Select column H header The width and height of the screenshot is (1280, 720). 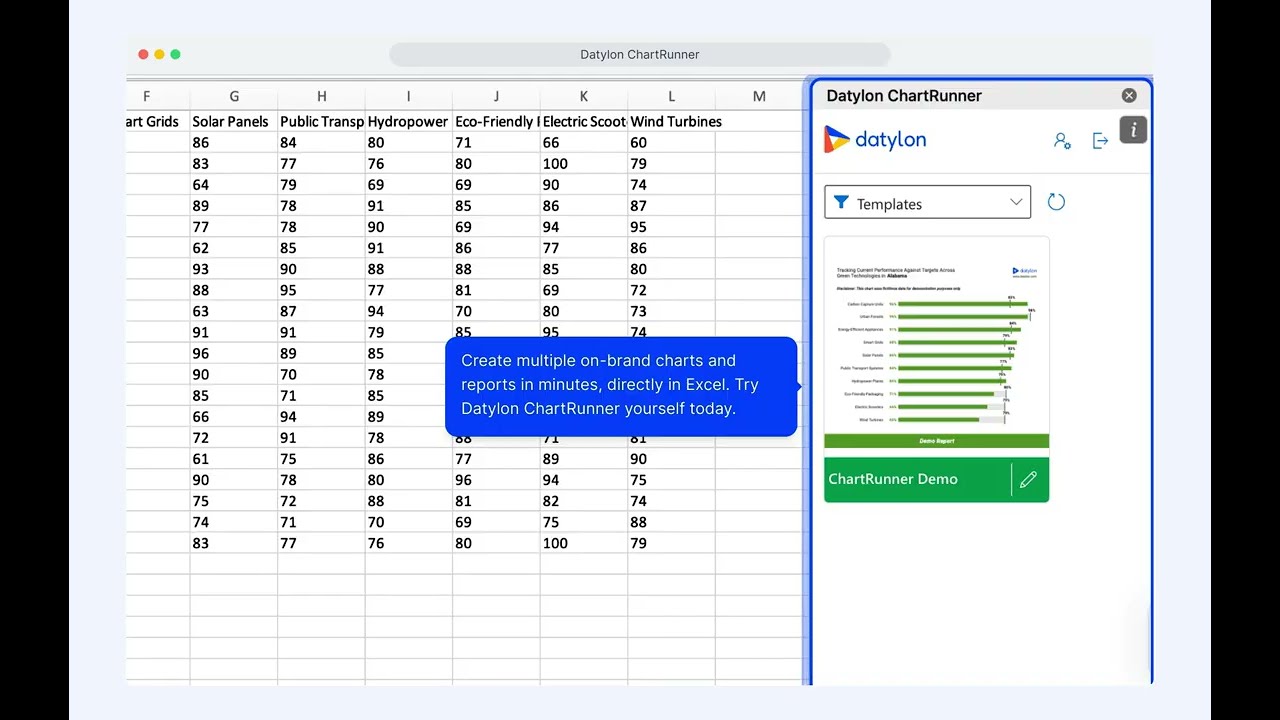[x=321, y=96]
